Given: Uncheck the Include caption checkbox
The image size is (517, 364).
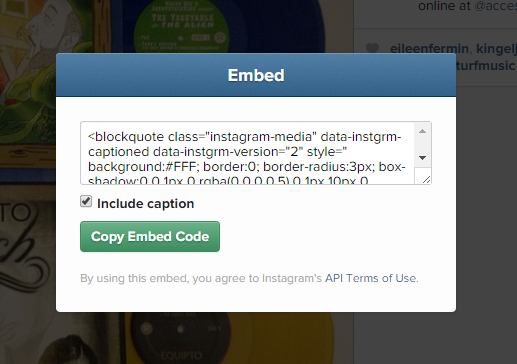Looking at the screenshot, I should coord(86,201).
